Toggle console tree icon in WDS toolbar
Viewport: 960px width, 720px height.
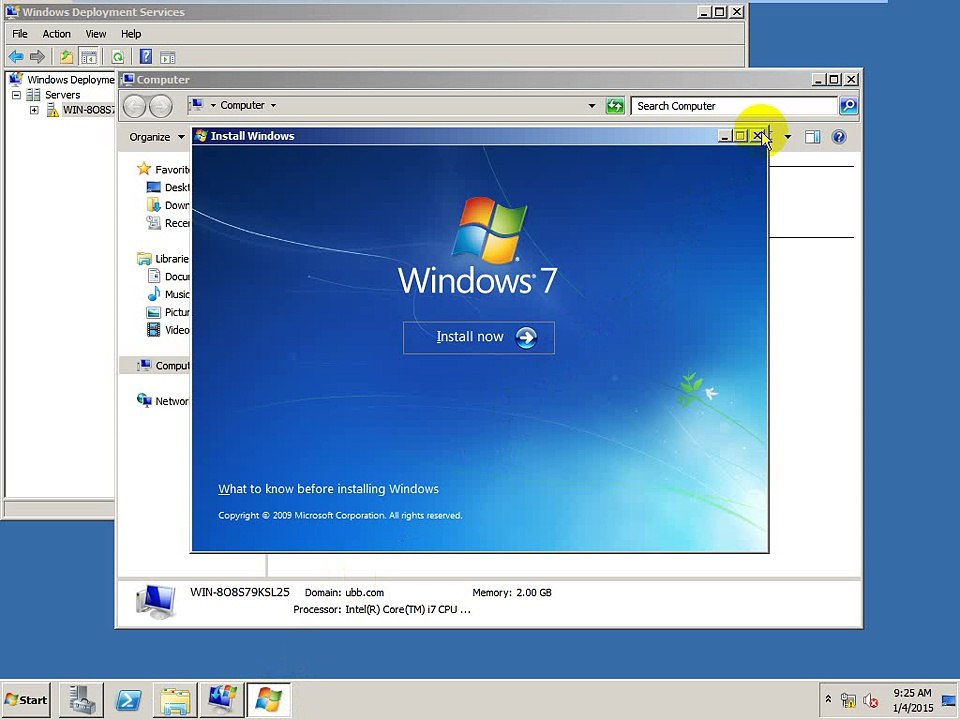pos(89,57)
